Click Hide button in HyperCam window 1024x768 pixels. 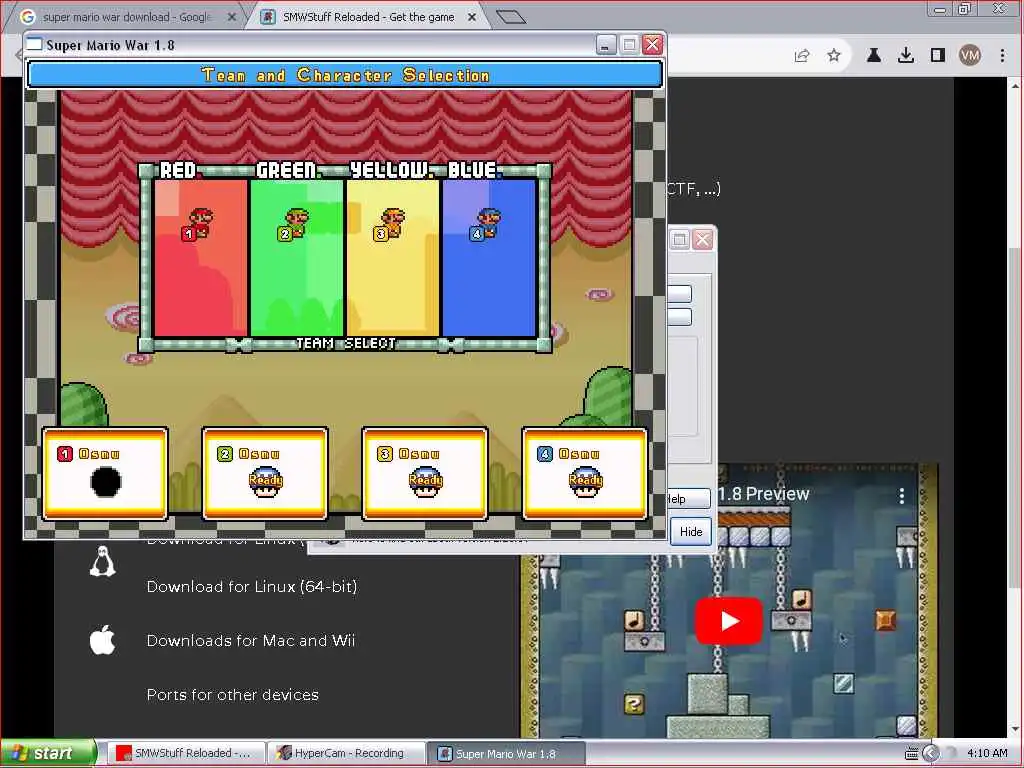pos(691,532)
